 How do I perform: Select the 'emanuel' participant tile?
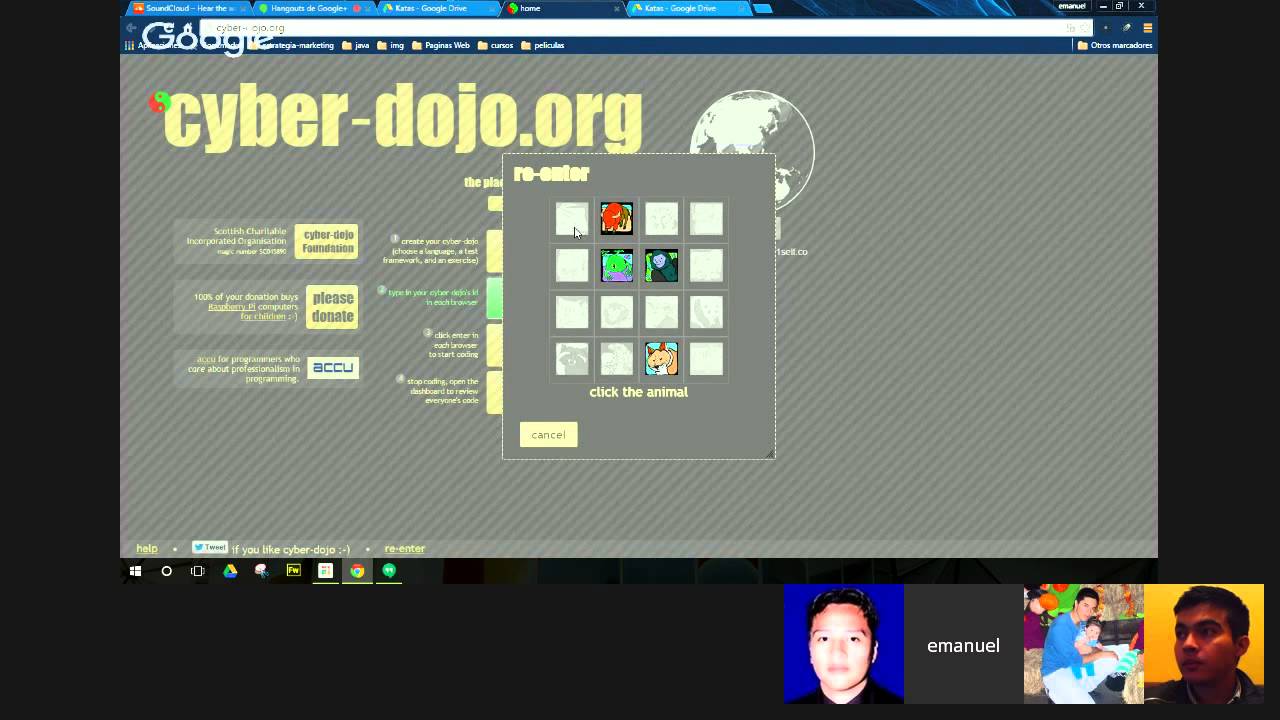(963, 644)
